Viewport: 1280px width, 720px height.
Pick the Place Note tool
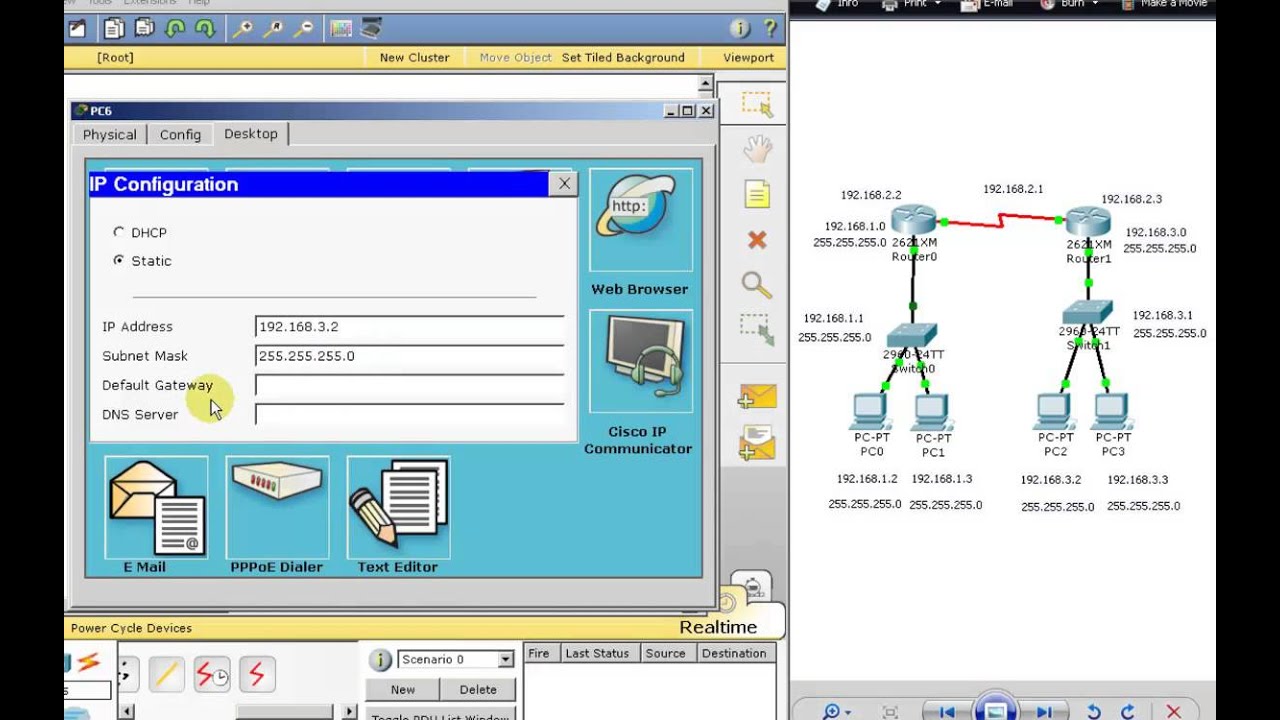757,195
